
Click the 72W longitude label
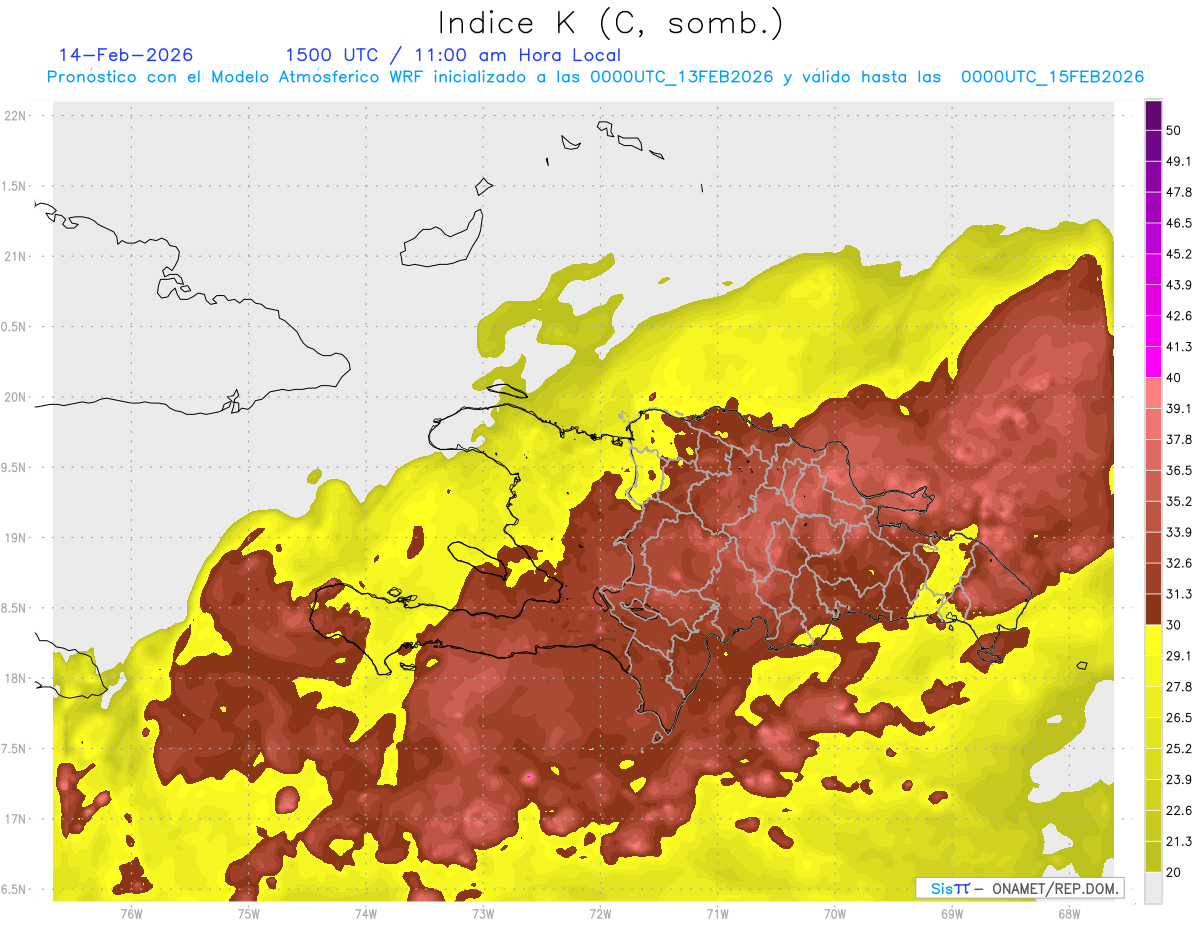click(600, 913)
